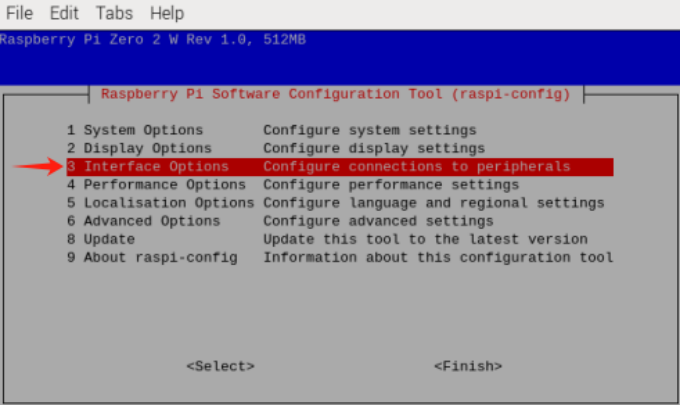Select highlighted 3 Interface Options row

(x=339, y=167)
